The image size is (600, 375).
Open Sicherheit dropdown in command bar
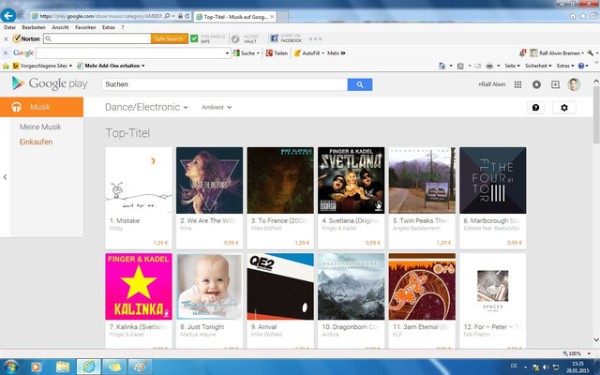point(538,66)
